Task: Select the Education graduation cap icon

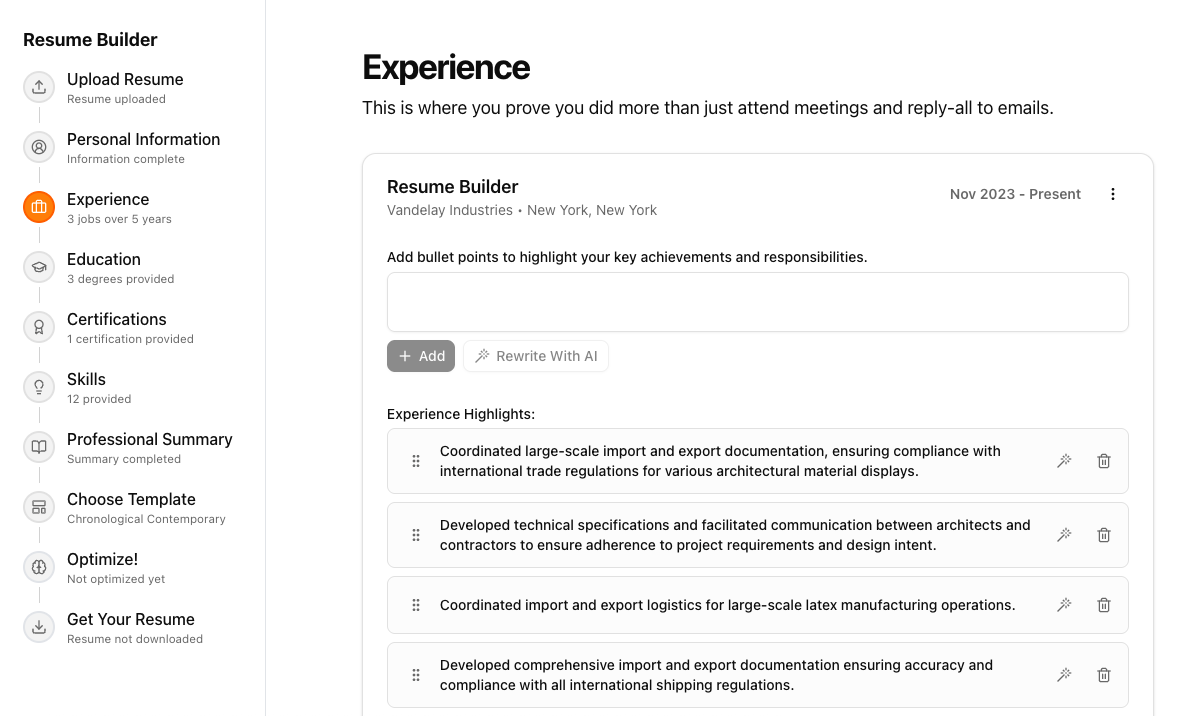Action: click(x=38, y=267)
